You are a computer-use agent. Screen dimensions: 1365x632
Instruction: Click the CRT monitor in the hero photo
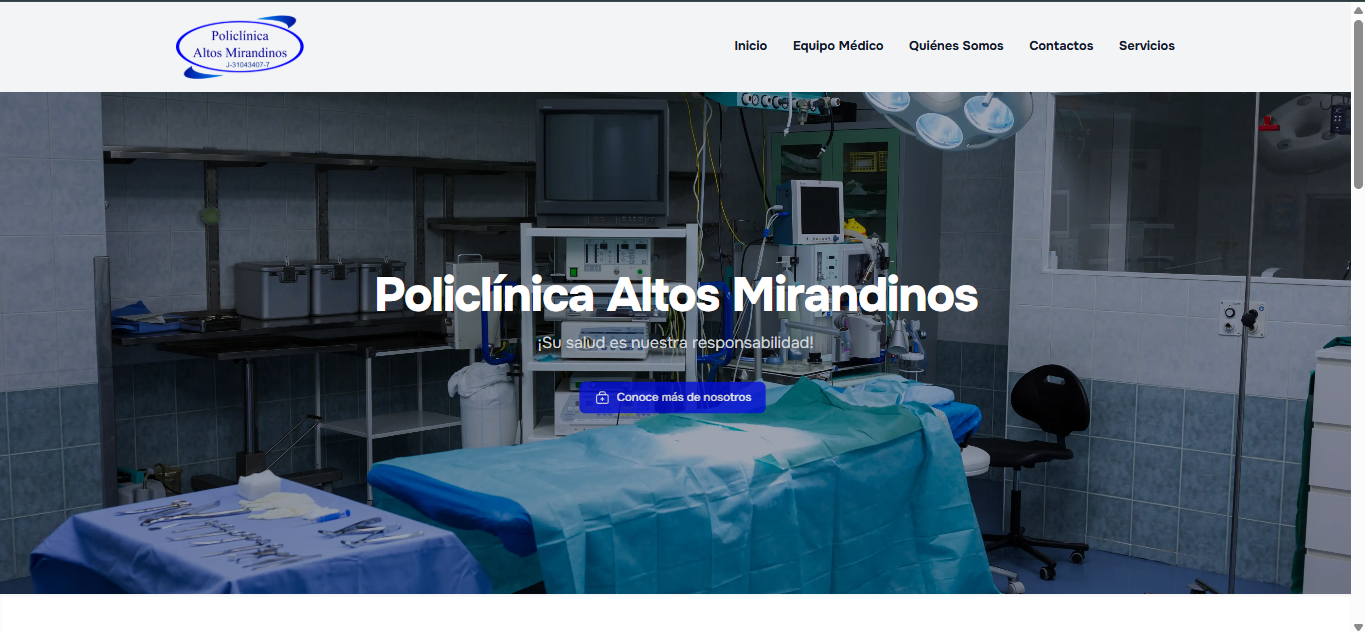coord(602,160)
